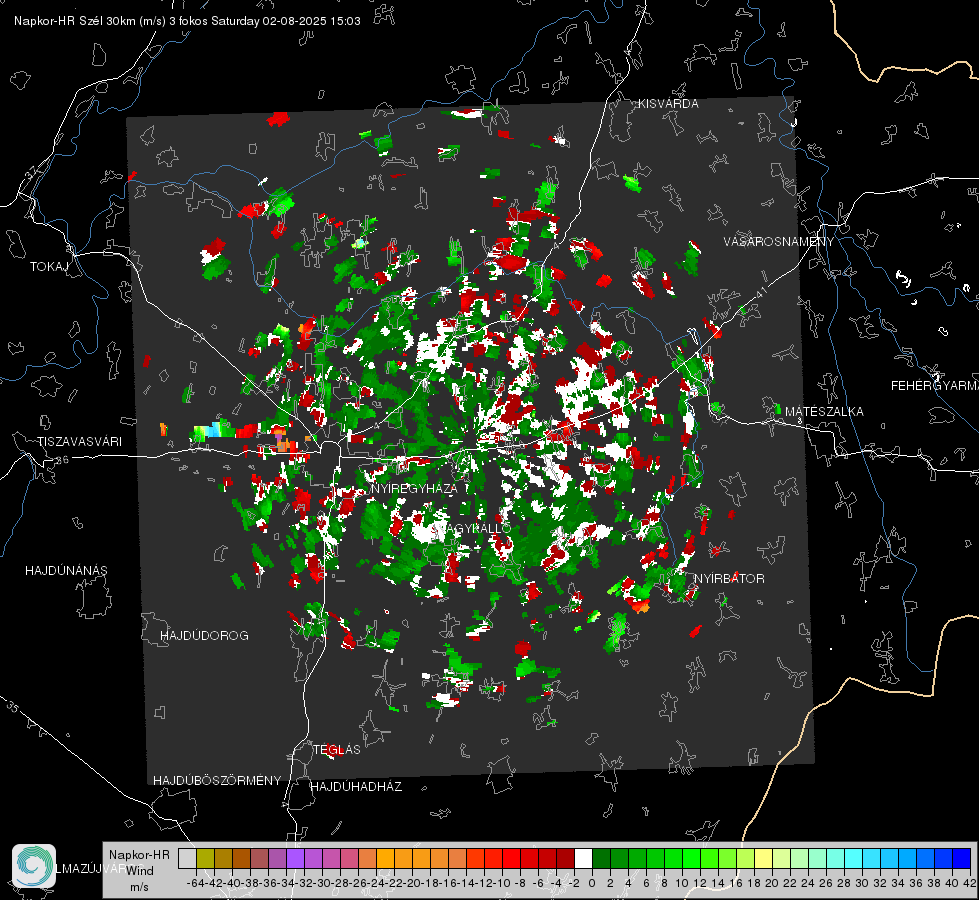Click the m/s unit label in legend
The image size is (979, 900).
(x=139, y=887)
